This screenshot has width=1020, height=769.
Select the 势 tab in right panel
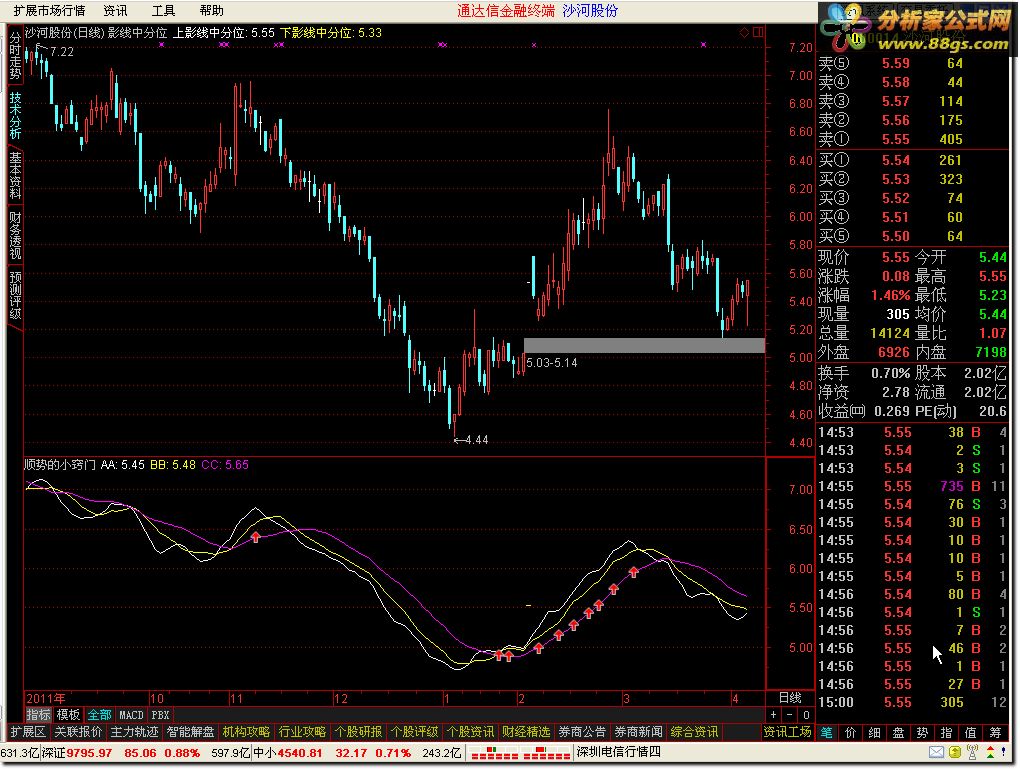922,733
